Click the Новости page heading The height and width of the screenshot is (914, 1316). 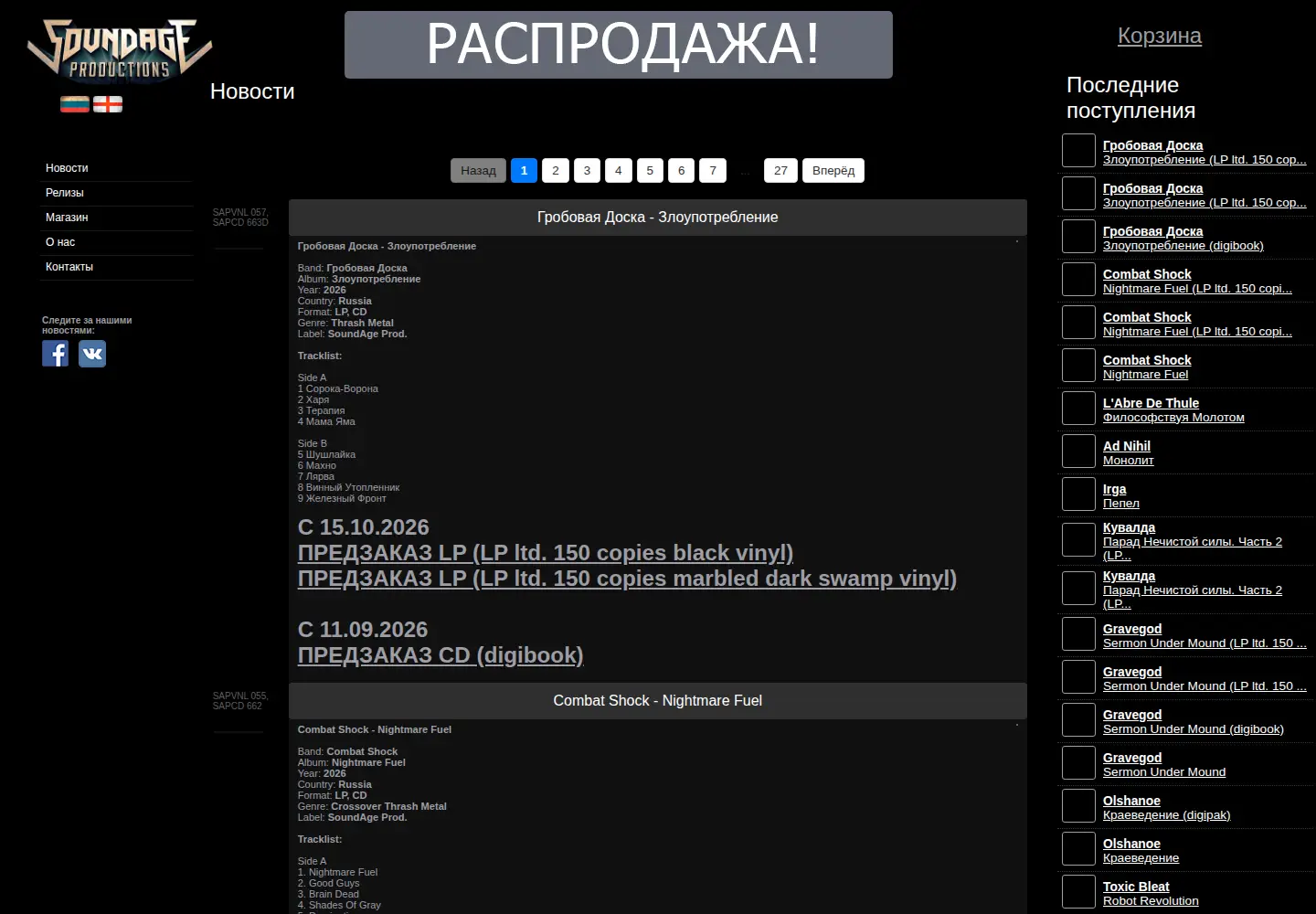[252, 91]
